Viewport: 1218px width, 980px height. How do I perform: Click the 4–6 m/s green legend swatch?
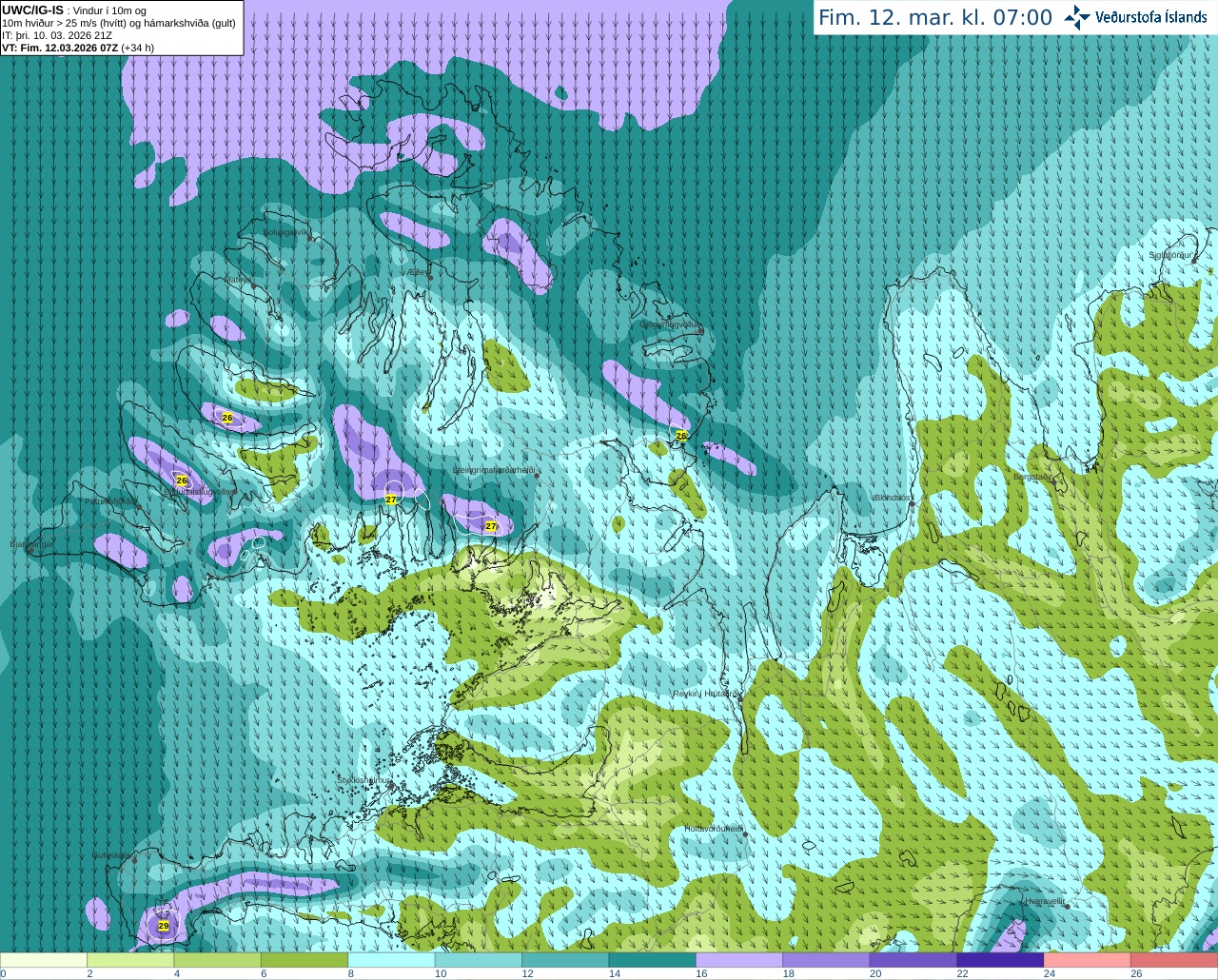[217, 960]
